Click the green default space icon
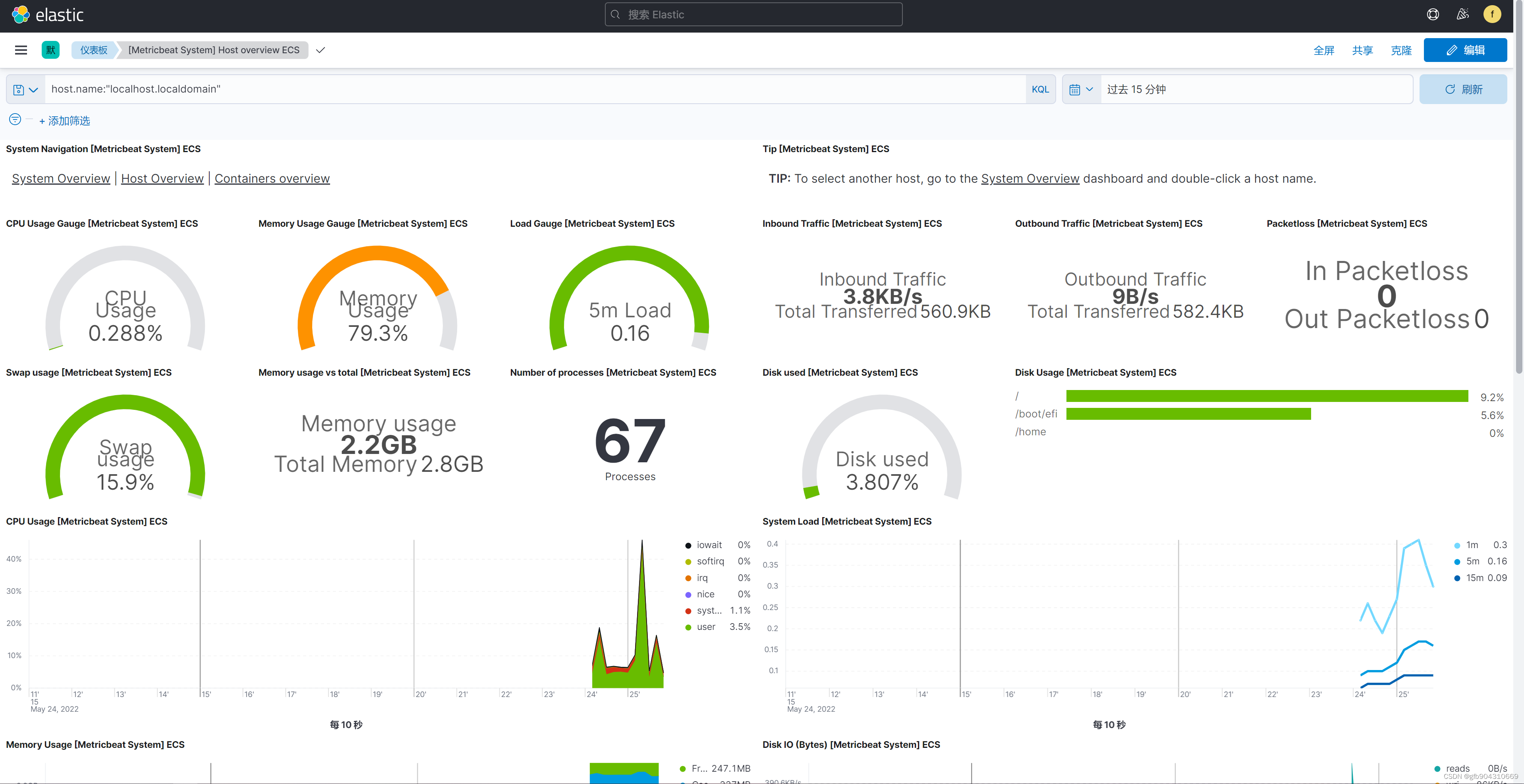 (50, 50)
